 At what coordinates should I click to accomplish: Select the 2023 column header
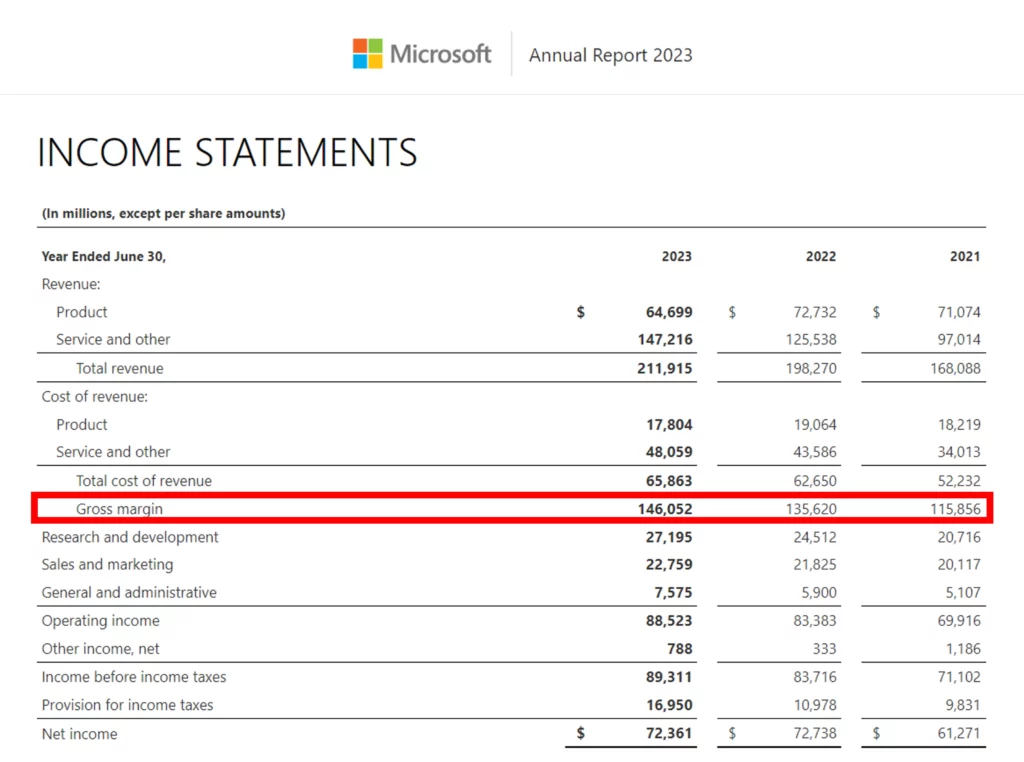676,256
